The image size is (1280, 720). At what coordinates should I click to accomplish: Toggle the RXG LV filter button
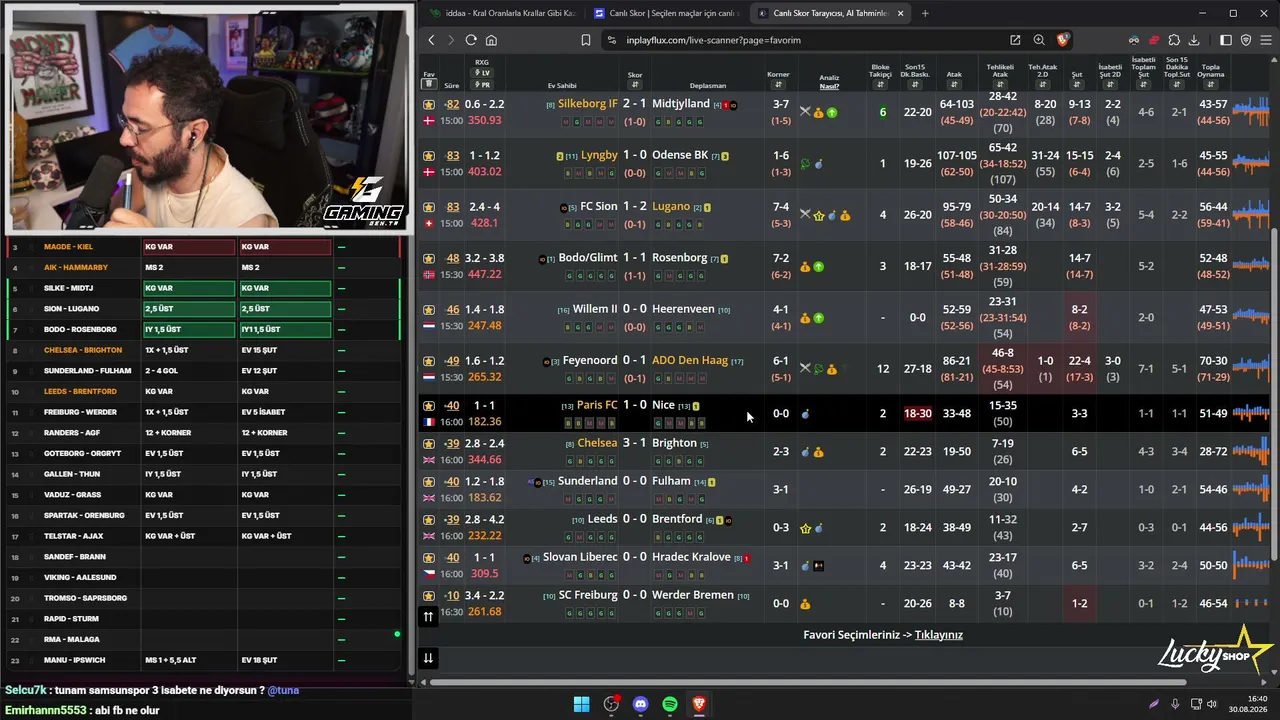point(482,73)
